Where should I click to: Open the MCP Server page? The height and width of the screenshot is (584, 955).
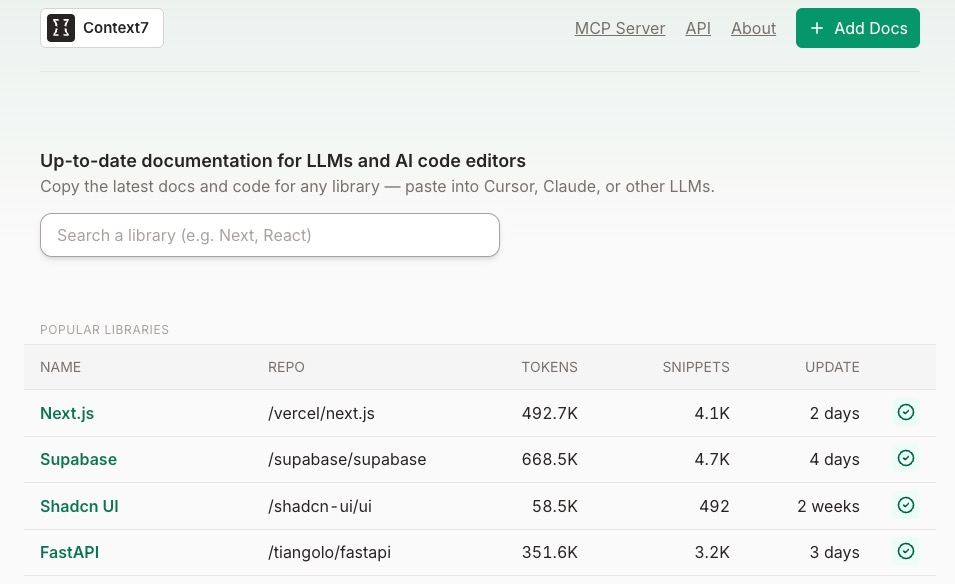tap(620, 28)
